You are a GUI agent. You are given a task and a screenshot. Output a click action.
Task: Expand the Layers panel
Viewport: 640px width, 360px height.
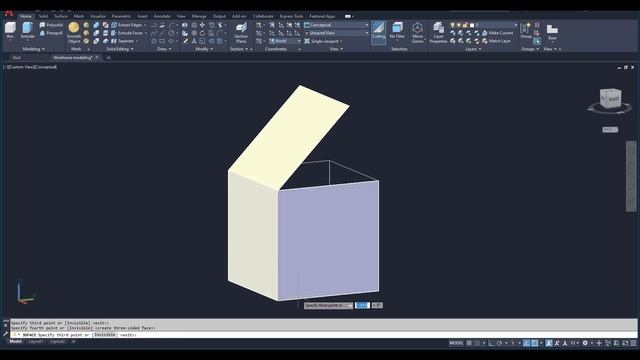coord(473,49)
